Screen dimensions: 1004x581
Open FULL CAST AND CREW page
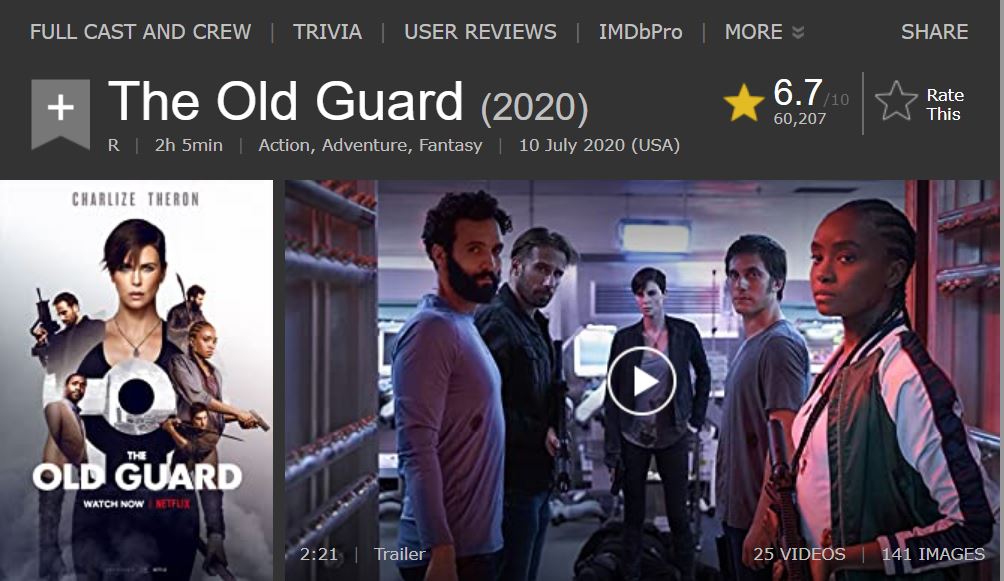(x=141, y=32)
